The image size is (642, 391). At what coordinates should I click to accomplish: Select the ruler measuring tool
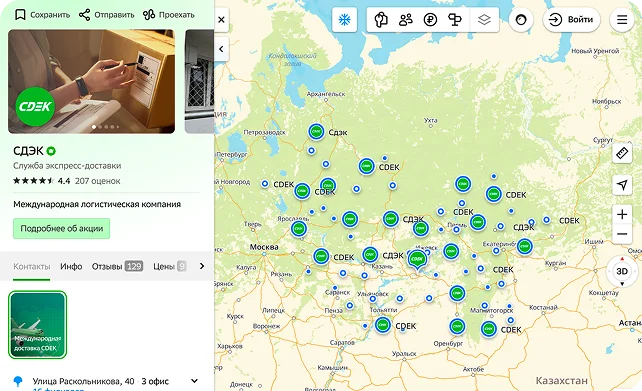[622, 154]
